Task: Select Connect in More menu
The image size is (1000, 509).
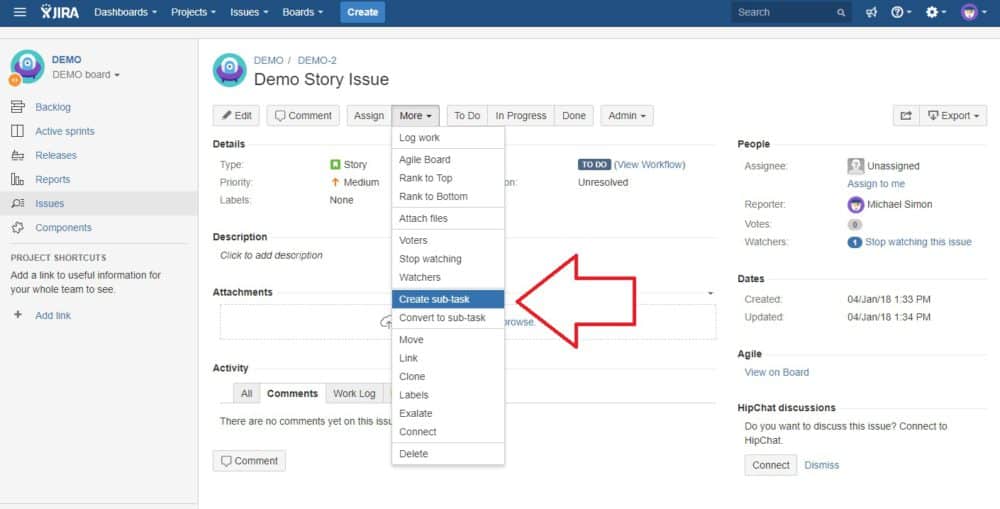Action: click(x=448, y=432)
